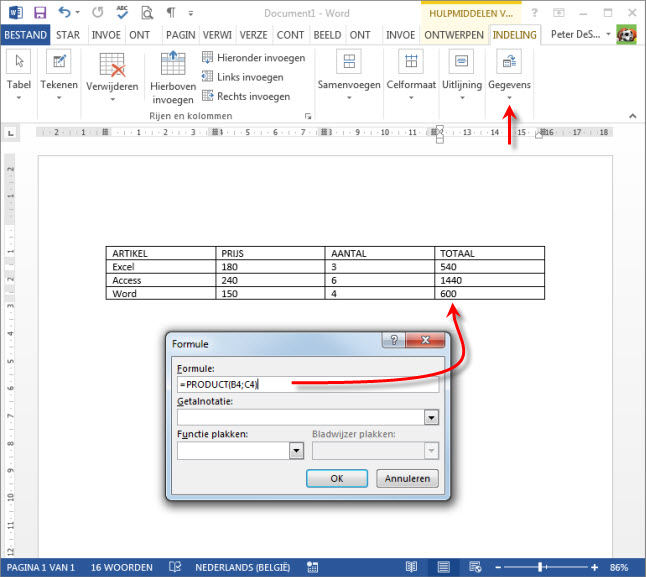Open the Tabel selection dropdown

[x=19, y=75]
